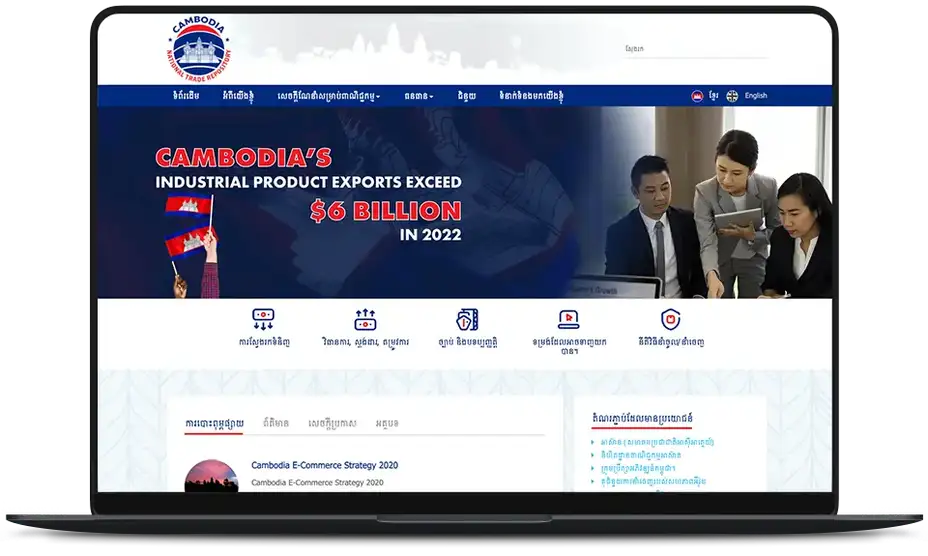Switch to the Announcements (សេចក្តីប្រកាស) tab
The height and width of the screenshot is (556, 928).
click(x=332, y=423)
